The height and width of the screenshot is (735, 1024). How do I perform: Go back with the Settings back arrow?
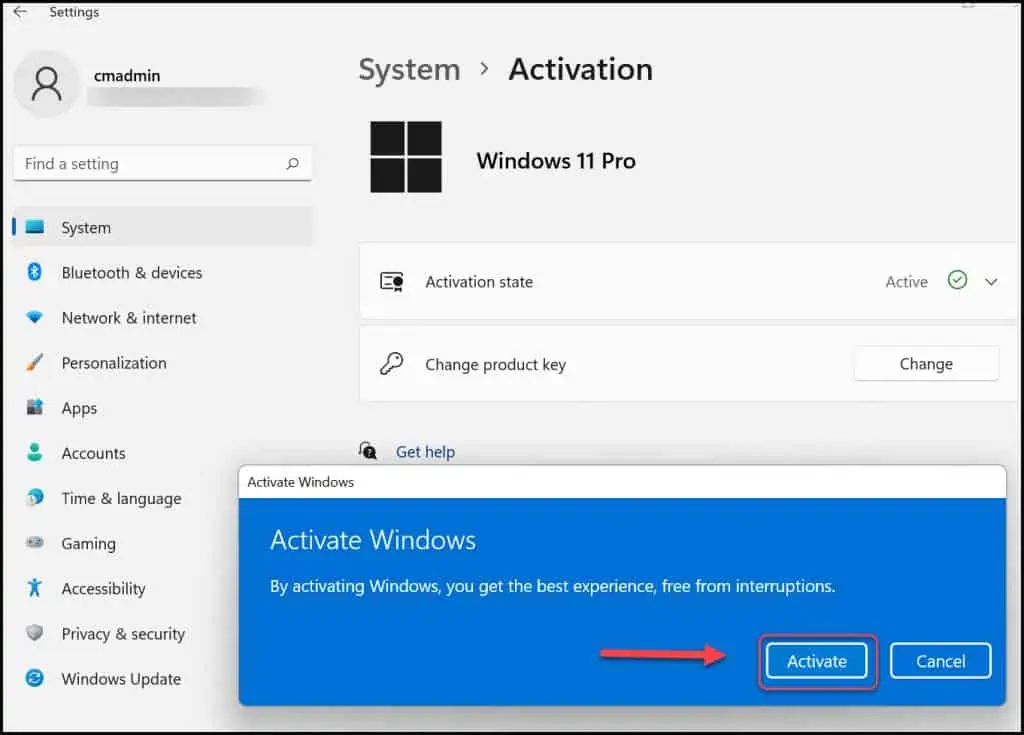coord(20,12)
